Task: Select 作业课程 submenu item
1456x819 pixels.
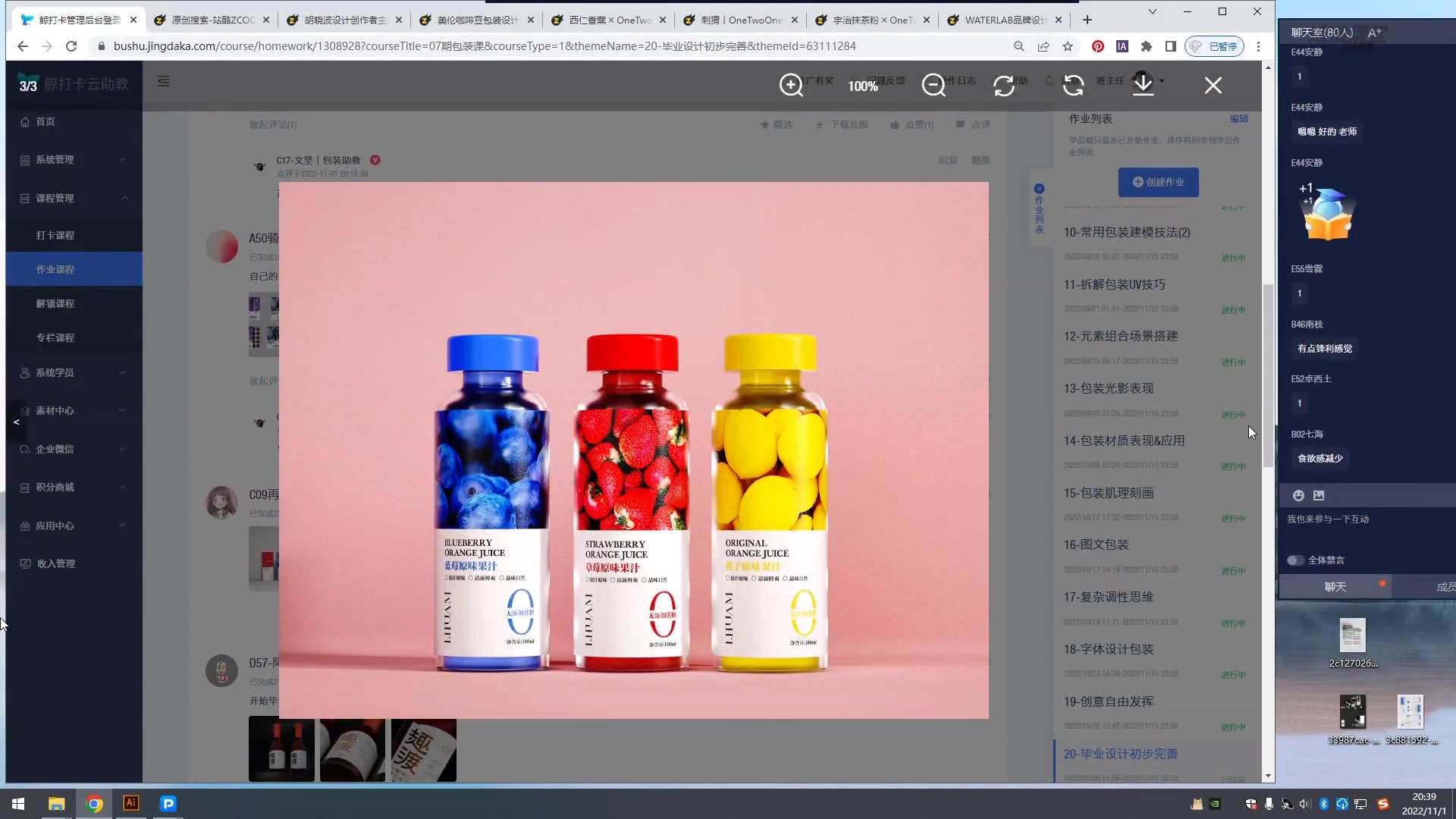Action: click(74, 269)
